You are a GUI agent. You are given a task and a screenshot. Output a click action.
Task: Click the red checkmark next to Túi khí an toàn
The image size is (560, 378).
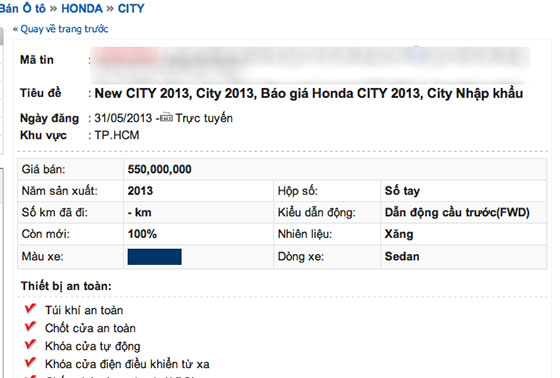point(30,309)
